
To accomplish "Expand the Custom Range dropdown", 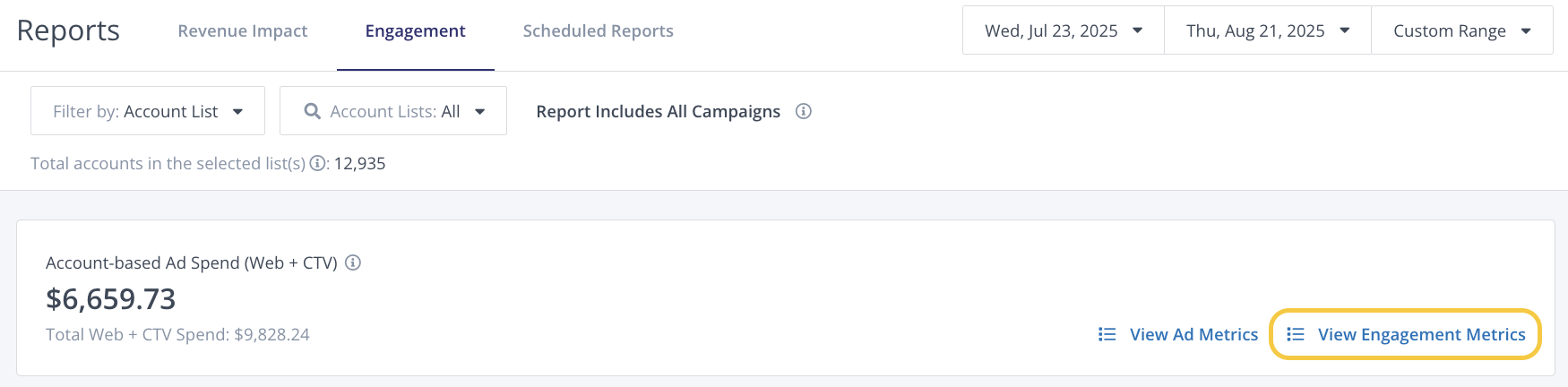I will coord(1461,30).
